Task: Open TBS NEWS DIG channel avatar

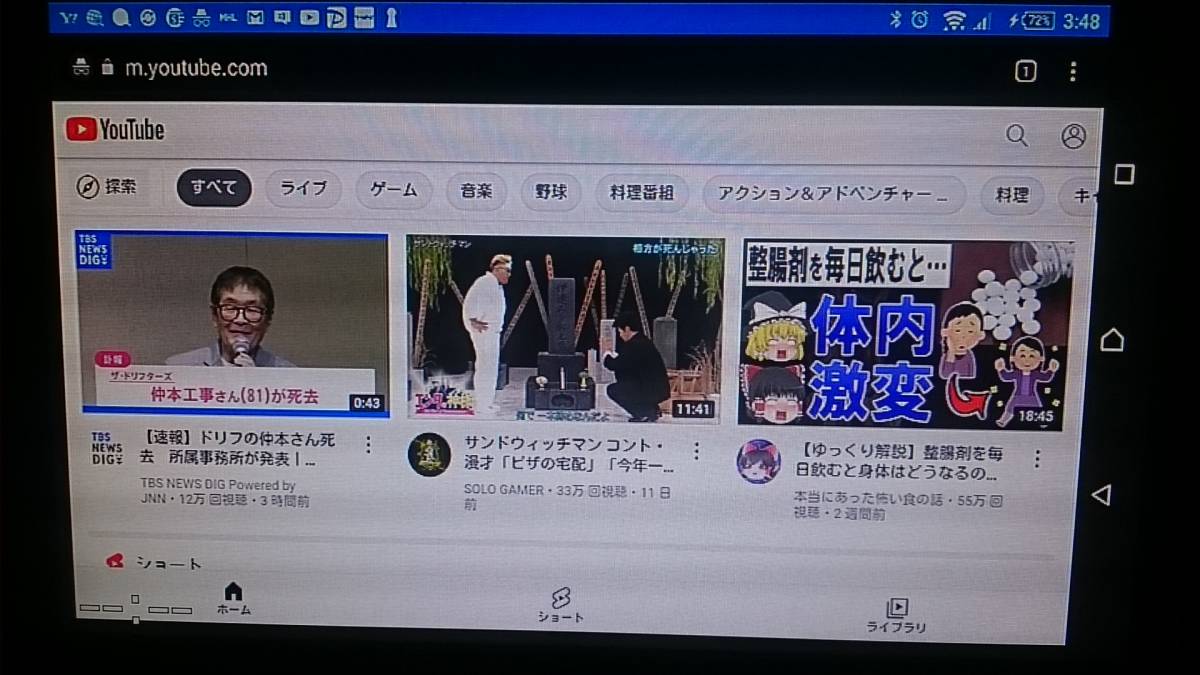Action: click(x=106, y=449)
